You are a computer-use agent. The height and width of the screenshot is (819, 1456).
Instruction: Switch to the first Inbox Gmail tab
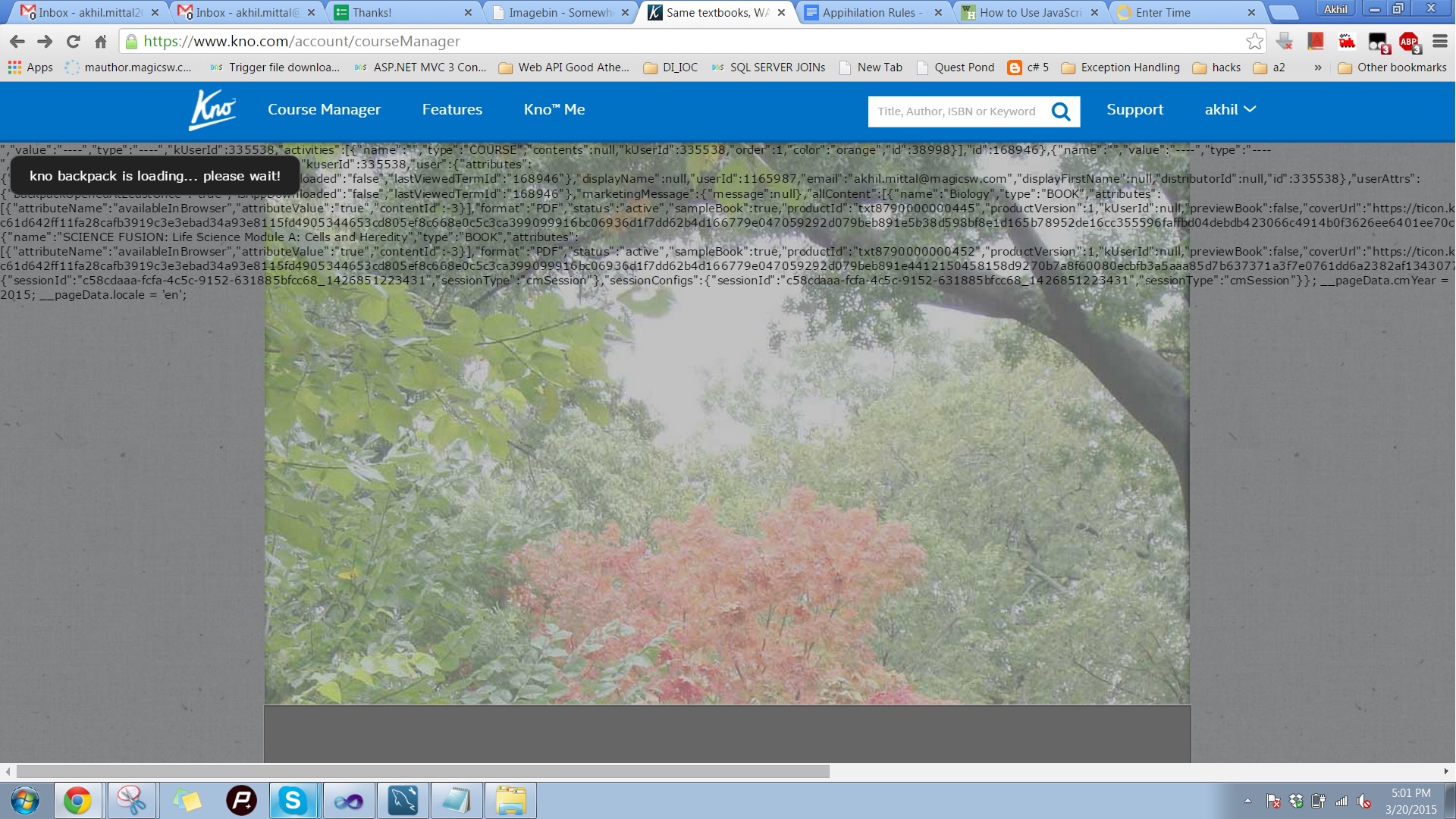pos(89,12)
